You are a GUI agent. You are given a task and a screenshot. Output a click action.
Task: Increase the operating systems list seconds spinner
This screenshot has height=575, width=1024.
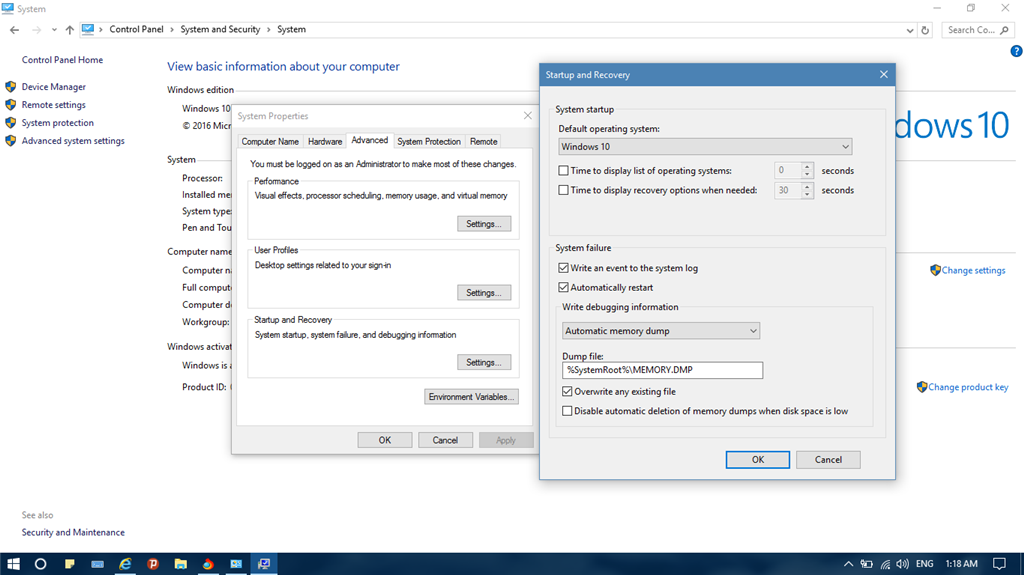[x=807, y=167]
